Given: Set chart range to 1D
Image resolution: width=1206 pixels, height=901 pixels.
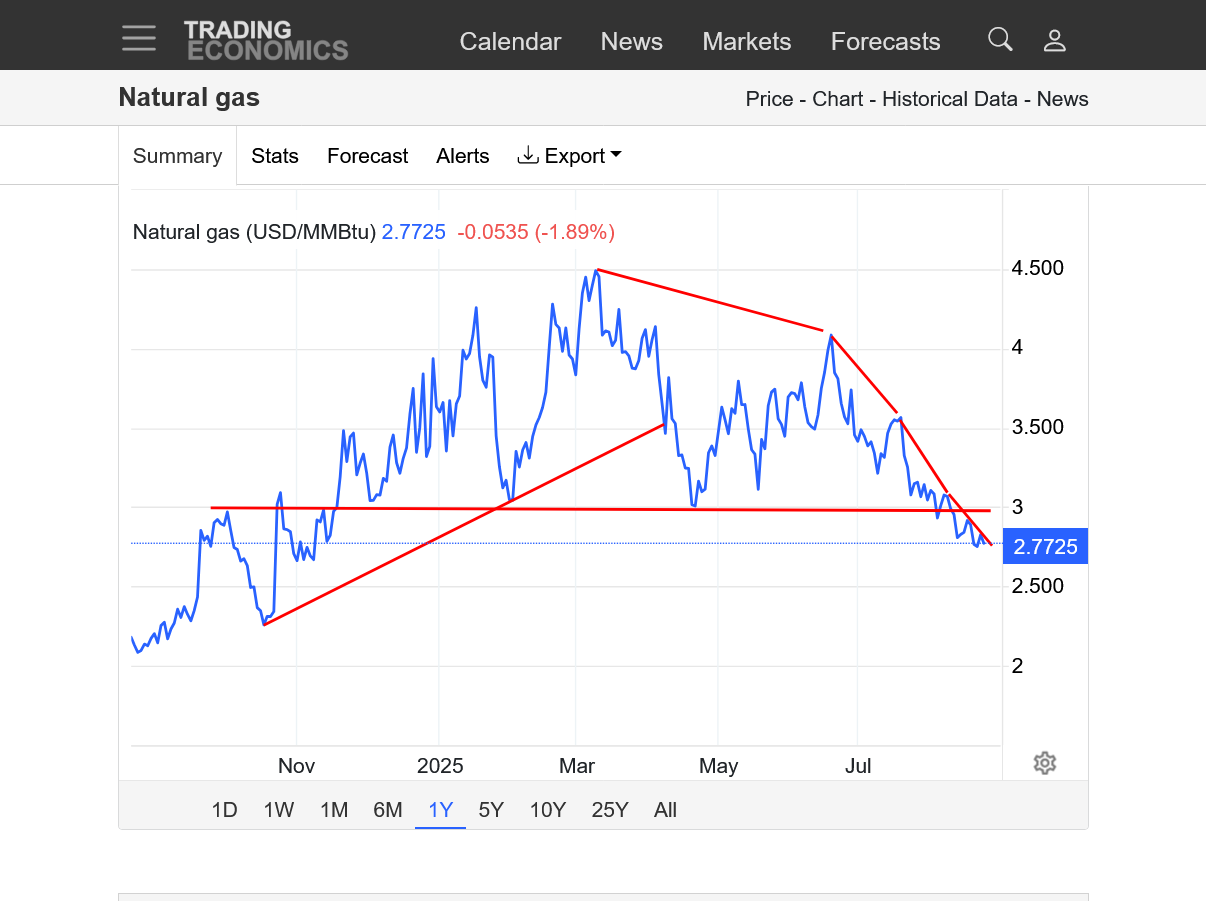Looking at the screenshot, I should click(224, 810).
